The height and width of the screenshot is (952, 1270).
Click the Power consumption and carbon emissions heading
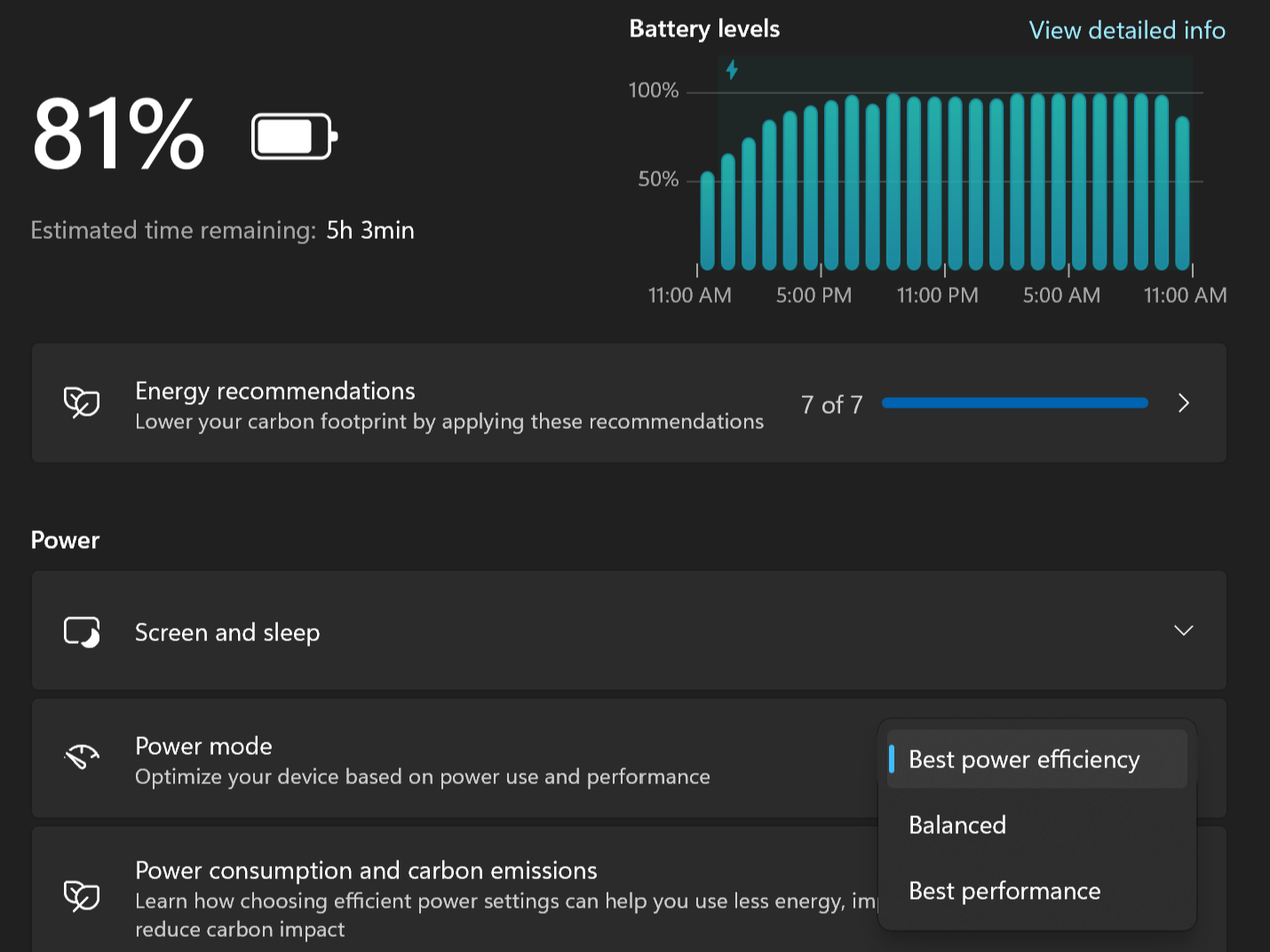point(366,870)
